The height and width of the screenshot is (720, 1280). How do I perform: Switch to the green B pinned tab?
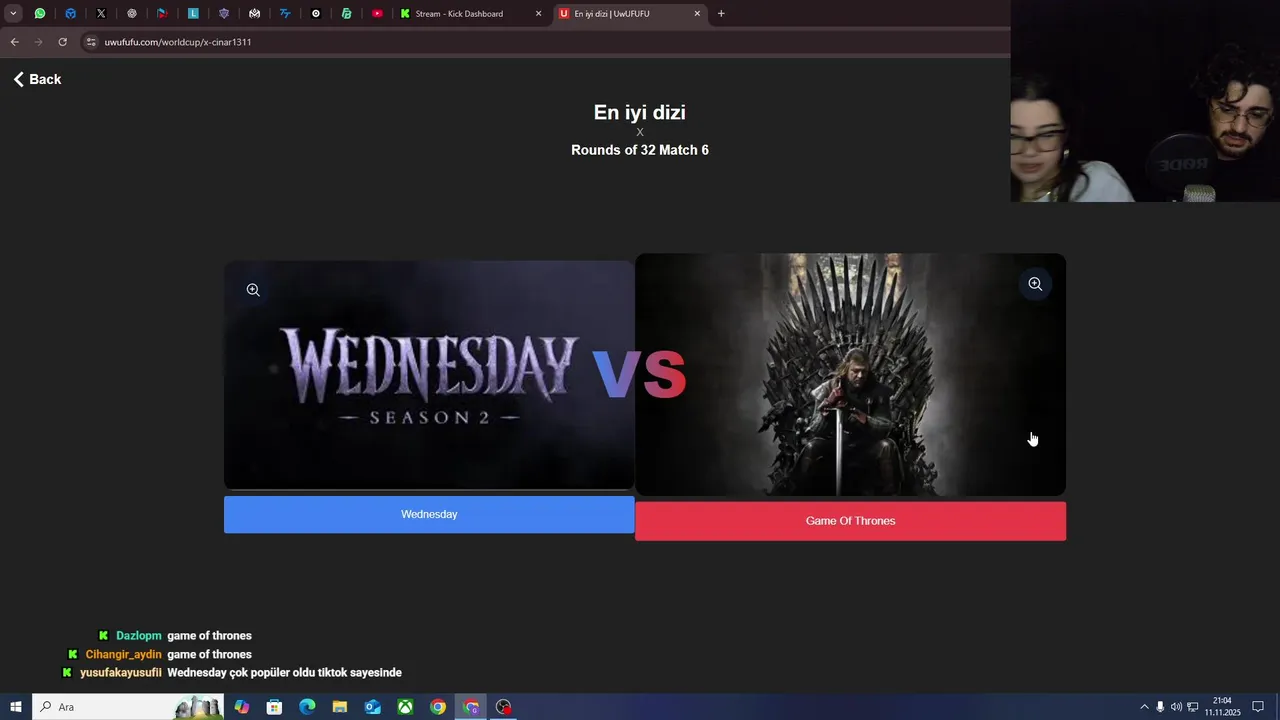point(346,14)
